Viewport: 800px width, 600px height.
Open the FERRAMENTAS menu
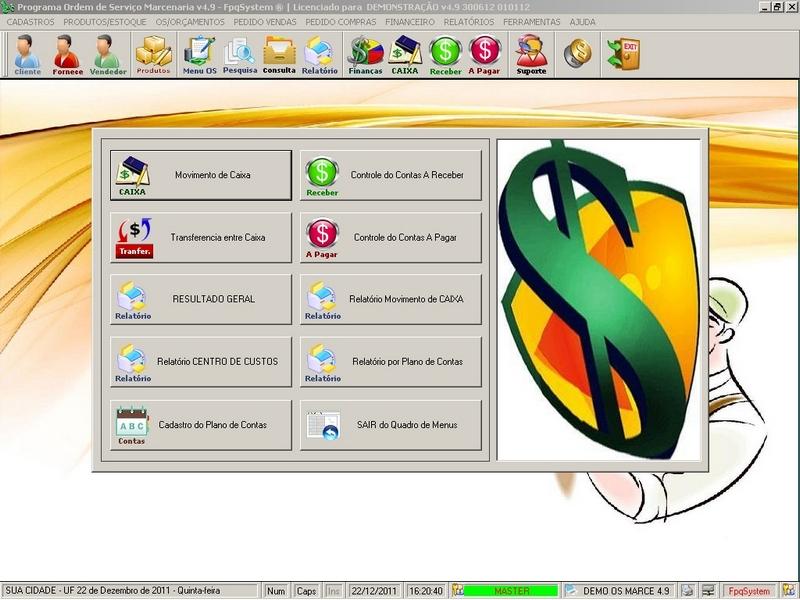point(531,22)
